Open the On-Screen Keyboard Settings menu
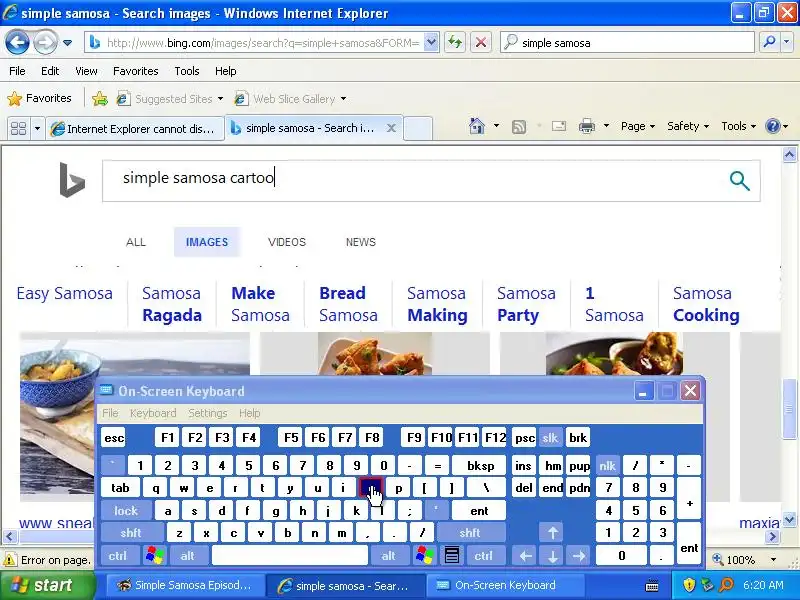800x600 pixels. point(207,413)
